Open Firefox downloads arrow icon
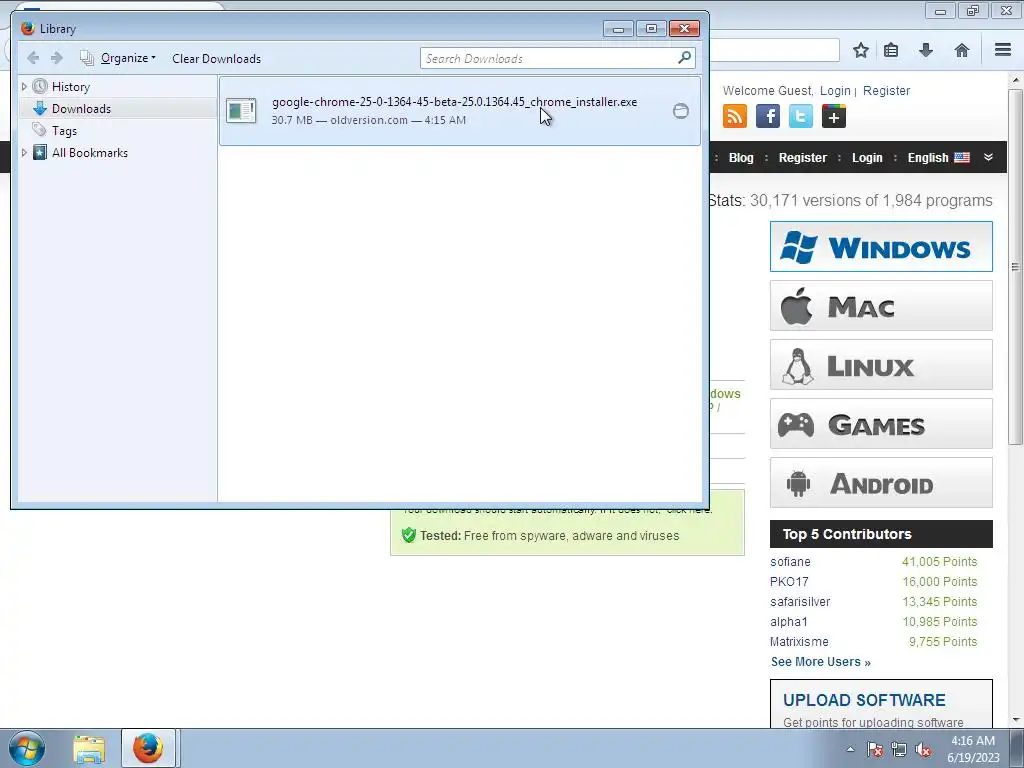 click(925, 50)
